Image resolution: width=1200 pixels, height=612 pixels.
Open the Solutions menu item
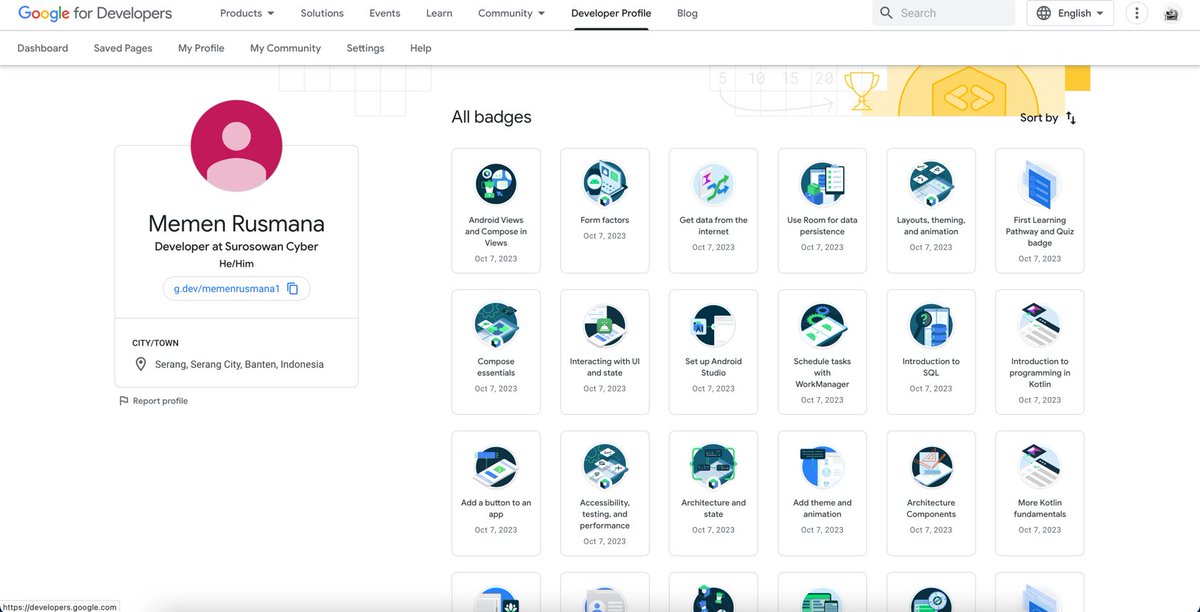pos(322,13)
